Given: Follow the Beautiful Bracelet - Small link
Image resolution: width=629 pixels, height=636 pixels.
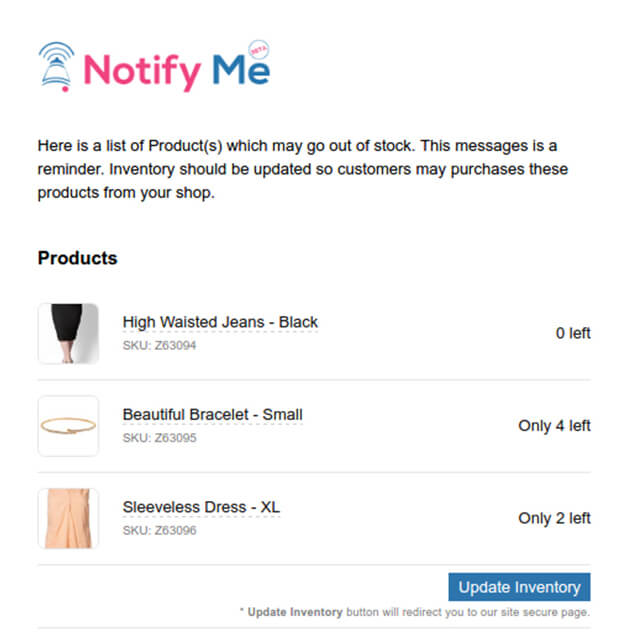Looking at the screenshot, I should [212, 414].
